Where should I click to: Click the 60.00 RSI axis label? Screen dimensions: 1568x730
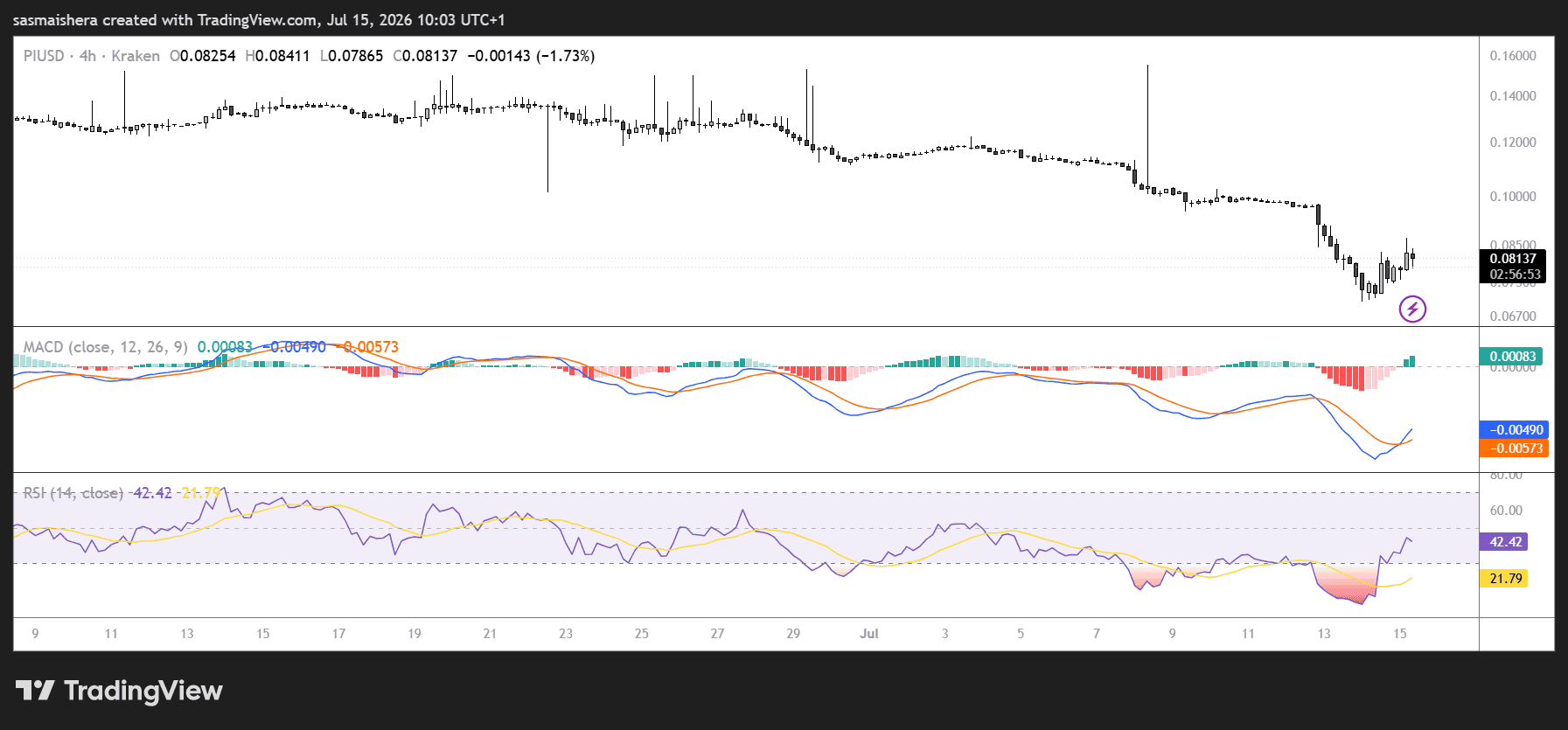pos(1506,511)
